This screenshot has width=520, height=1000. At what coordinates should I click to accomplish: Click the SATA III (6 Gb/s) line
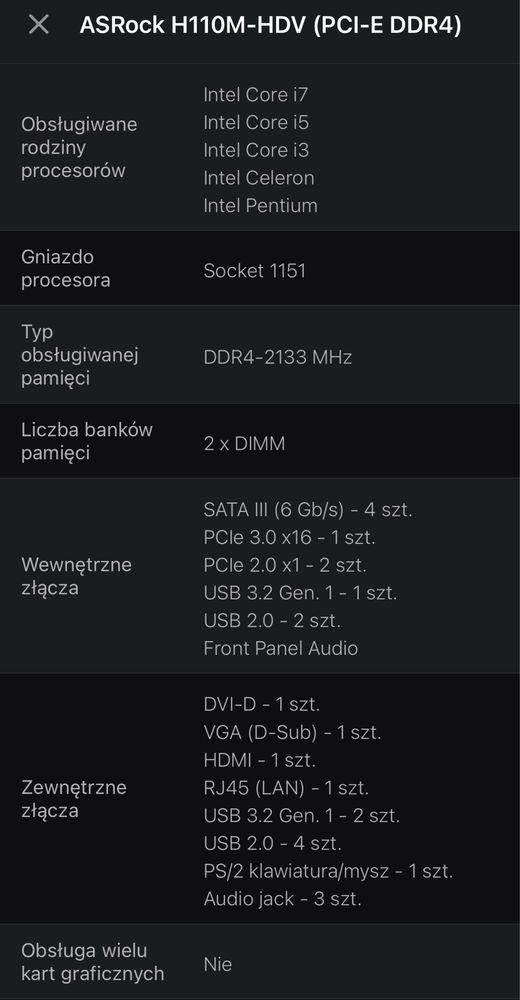pyautogui.click(x=308, y=510)
